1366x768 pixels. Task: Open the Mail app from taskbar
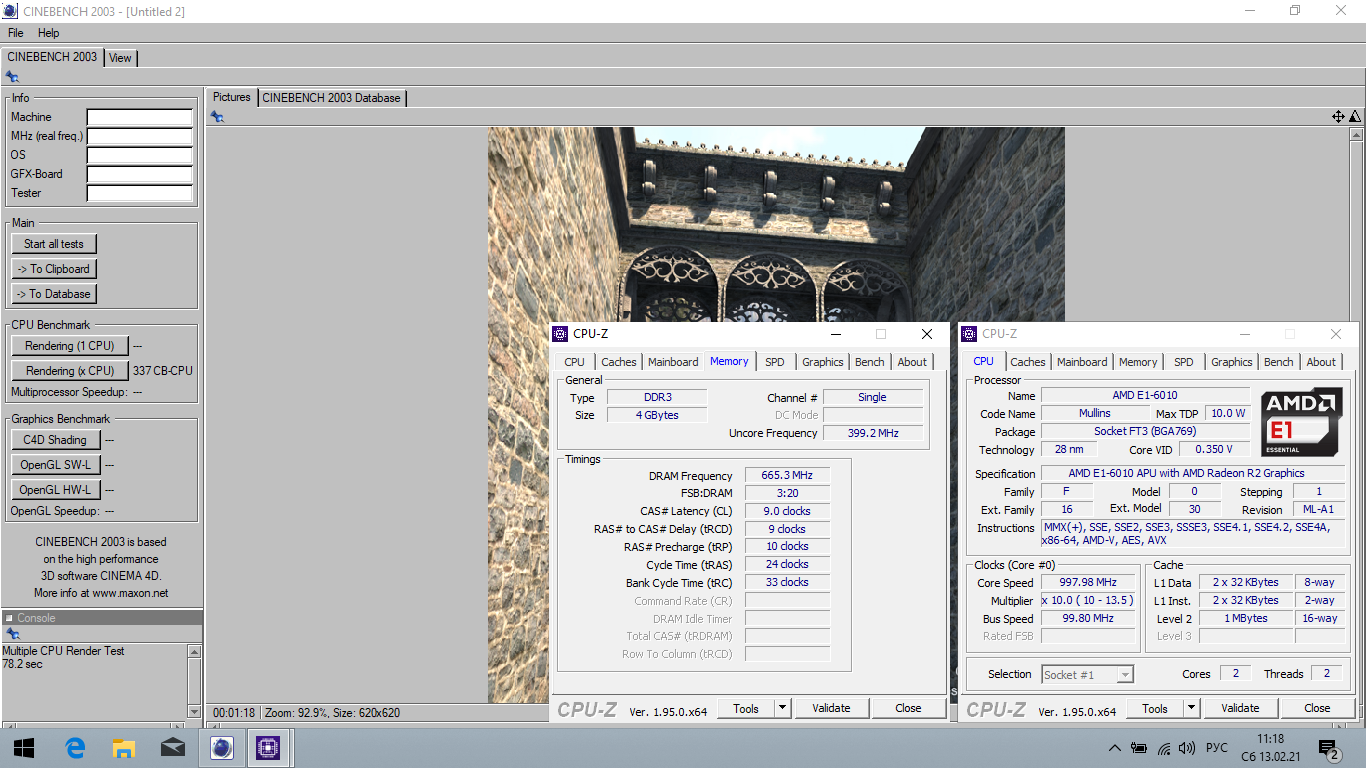coord(172,747)
